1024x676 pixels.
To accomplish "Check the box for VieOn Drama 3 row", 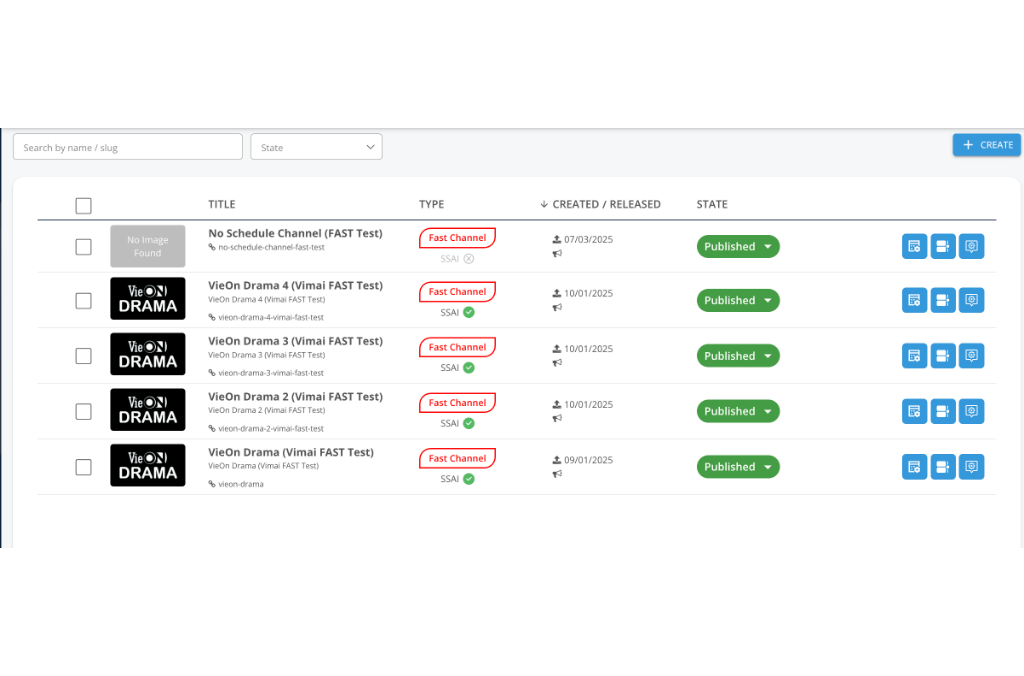I will (x=84, y=356).
